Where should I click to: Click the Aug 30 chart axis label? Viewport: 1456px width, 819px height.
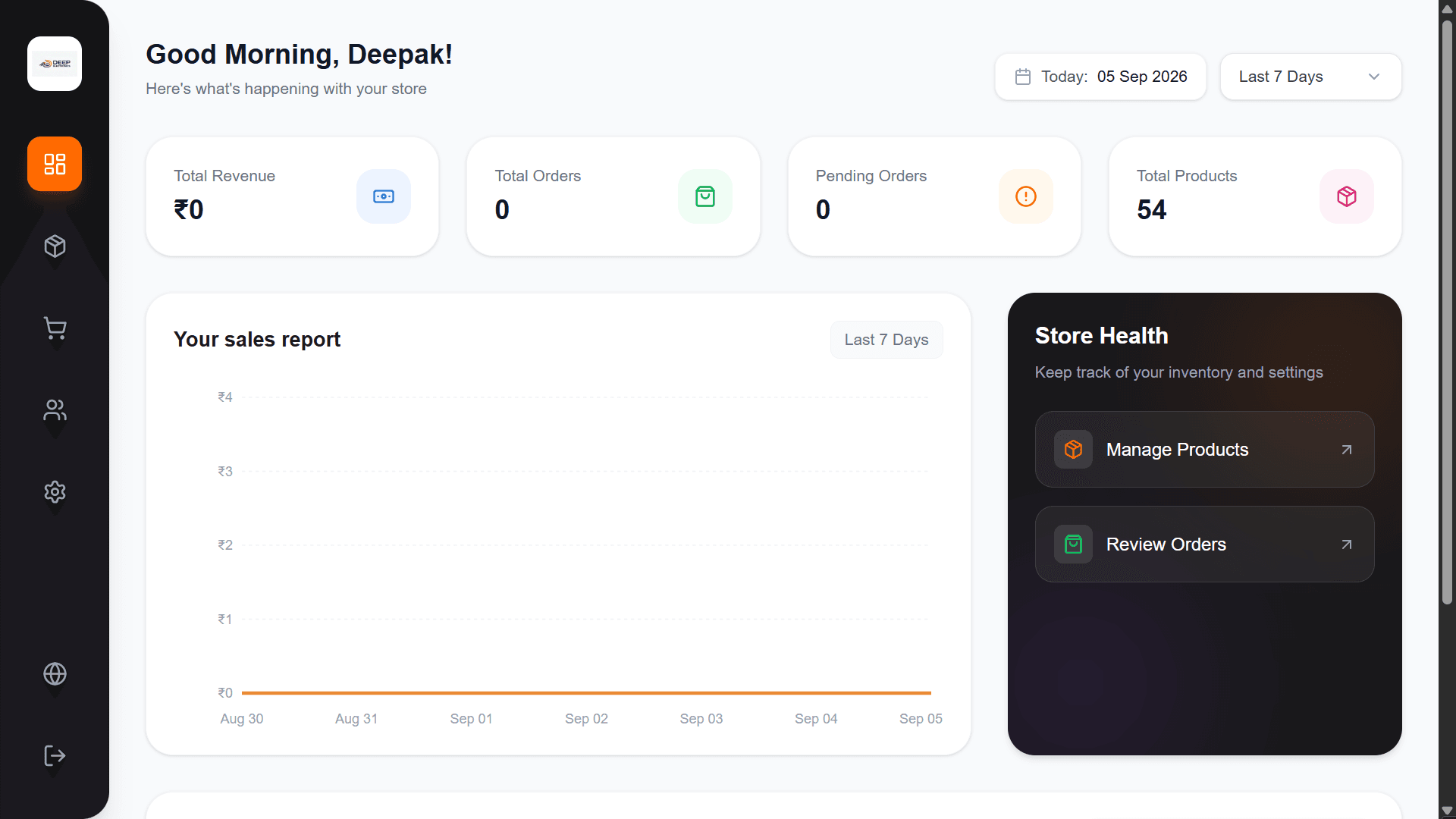(x=242, y=719)
